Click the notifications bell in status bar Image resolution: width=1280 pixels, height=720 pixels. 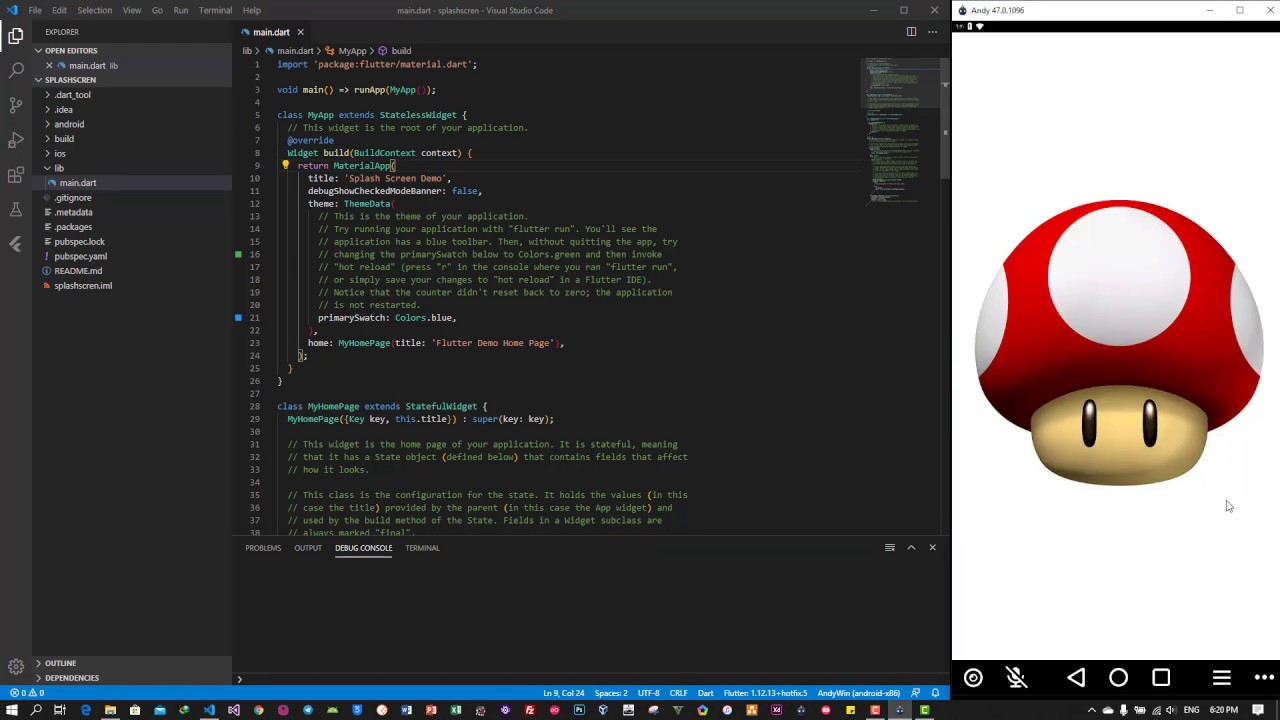(936, 693)
